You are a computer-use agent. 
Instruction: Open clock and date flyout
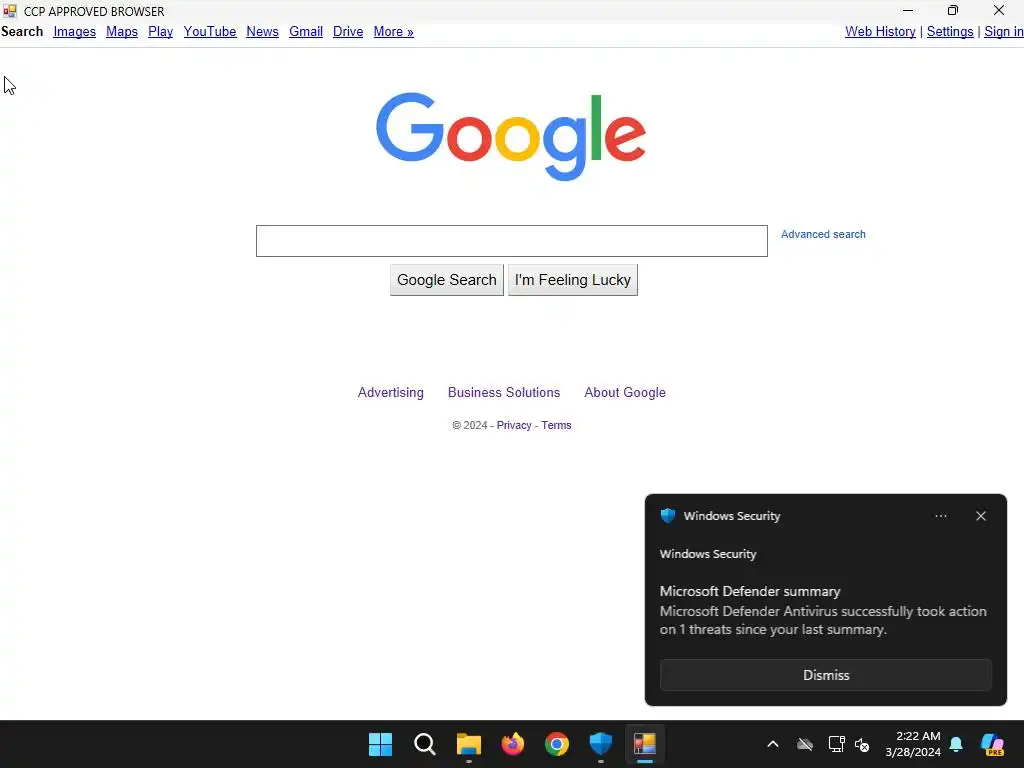point(913,744)
